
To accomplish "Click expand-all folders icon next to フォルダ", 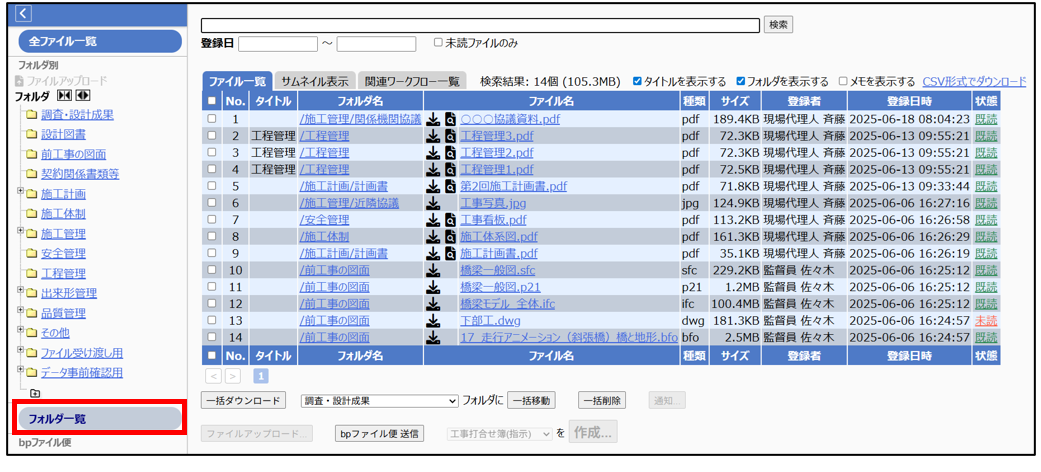I will pyautogui.click(x=83, y=96).
